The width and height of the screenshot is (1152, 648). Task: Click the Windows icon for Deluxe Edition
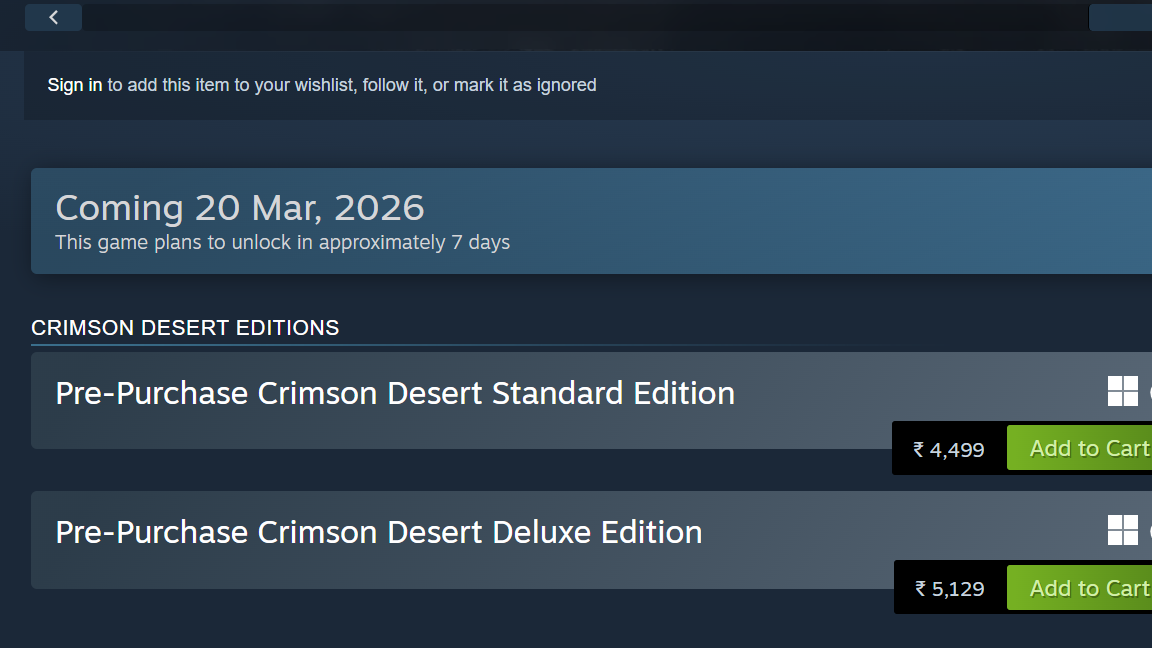(1122, 530)
